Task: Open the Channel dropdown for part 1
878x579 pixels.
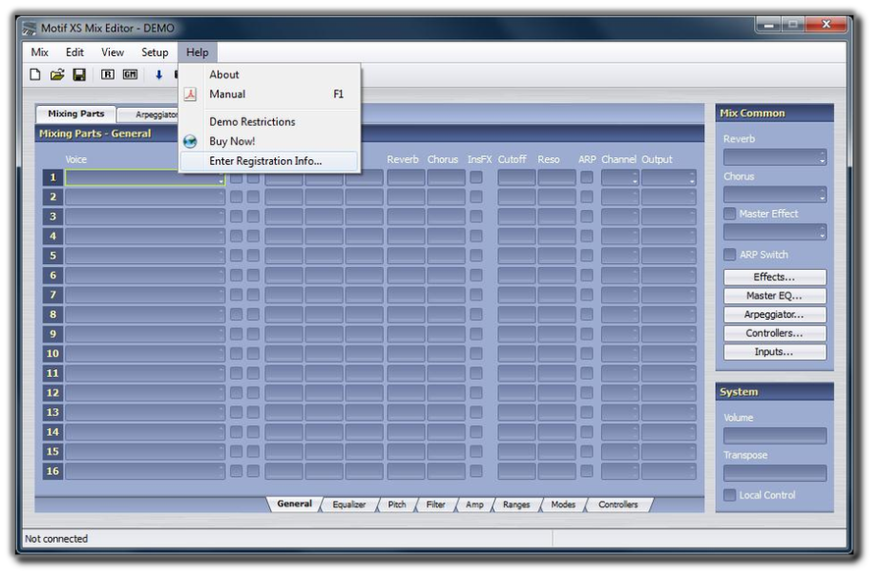Action: pyautogui.click(x=620, y=178)
